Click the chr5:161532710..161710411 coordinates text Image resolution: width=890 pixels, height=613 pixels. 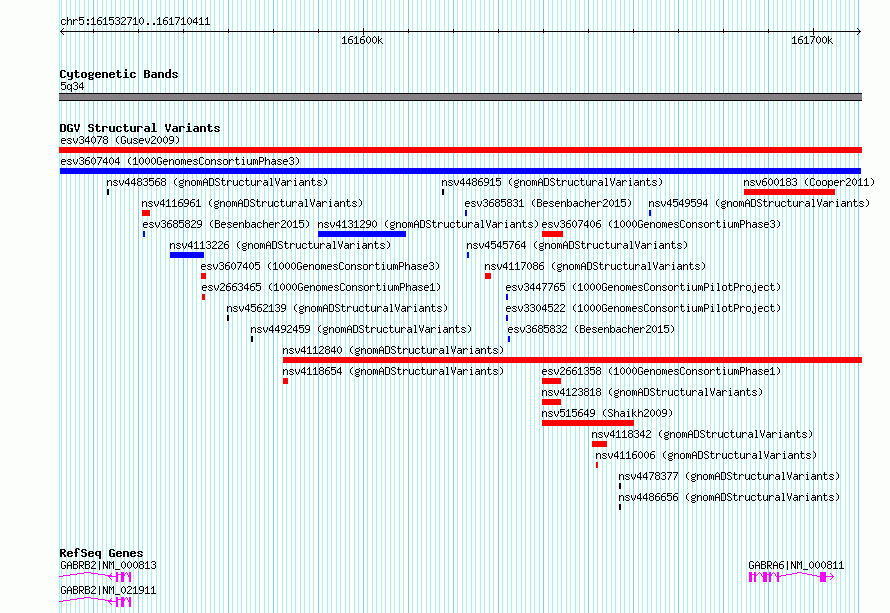tap(135, 22)
